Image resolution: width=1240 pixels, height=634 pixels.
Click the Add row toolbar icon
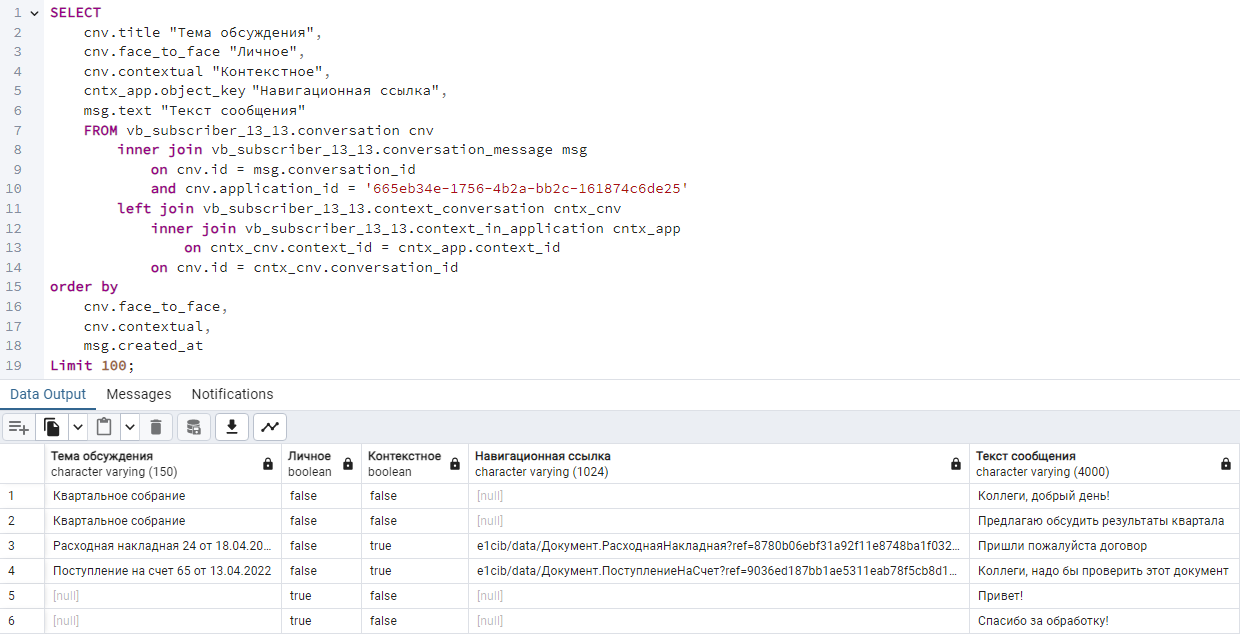coord(18,427)
